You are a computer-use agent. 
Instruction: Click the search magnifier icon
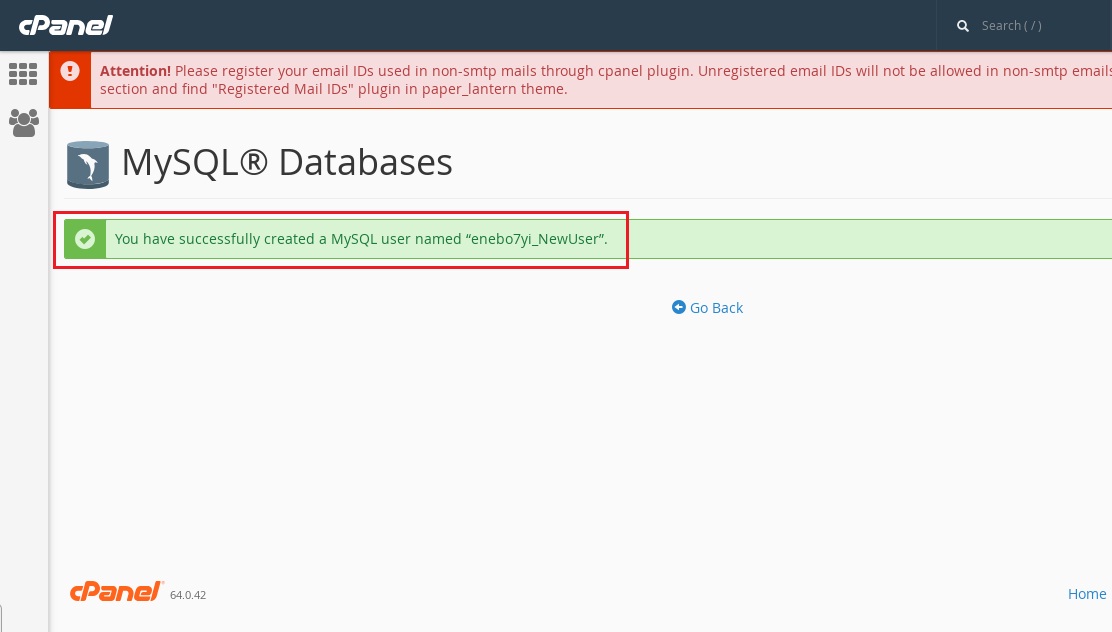point(962,26)
